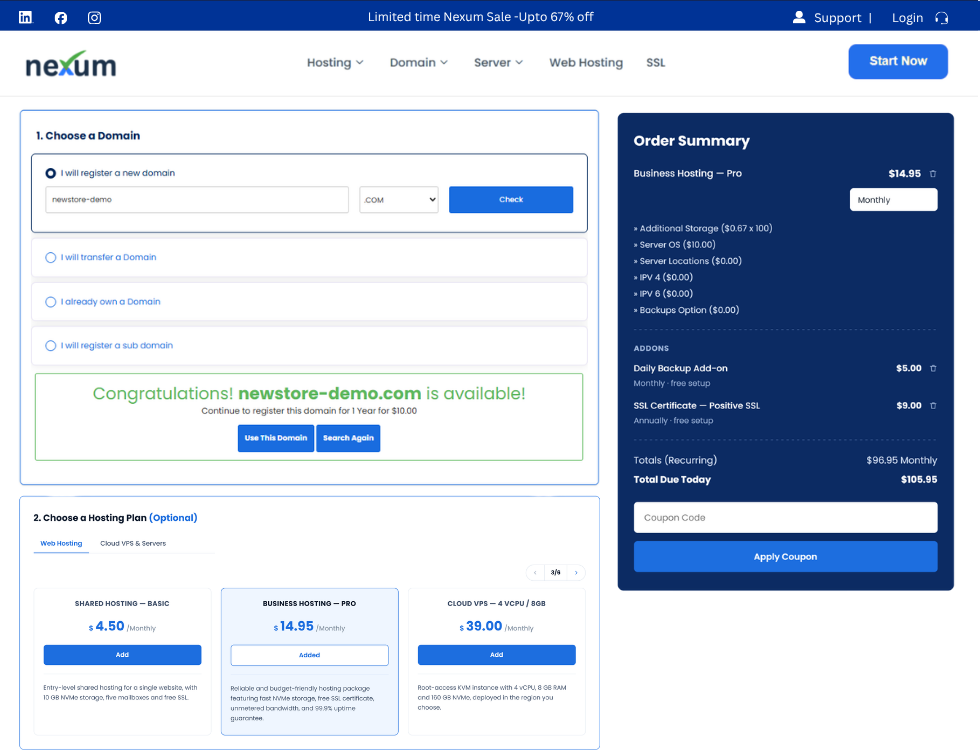Click the 'Additional Storage ($0.67 x 100)' line
The width and height of the screenshot is (980, 750).
[703, 228]
